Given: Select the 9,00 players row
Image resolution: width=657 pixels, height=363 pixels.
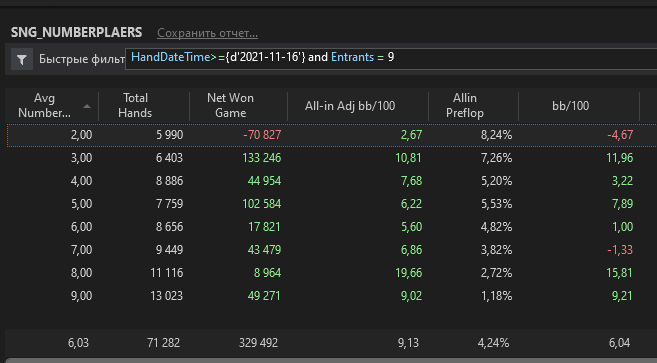Looking at the screenshot, I should coord(331,296).
